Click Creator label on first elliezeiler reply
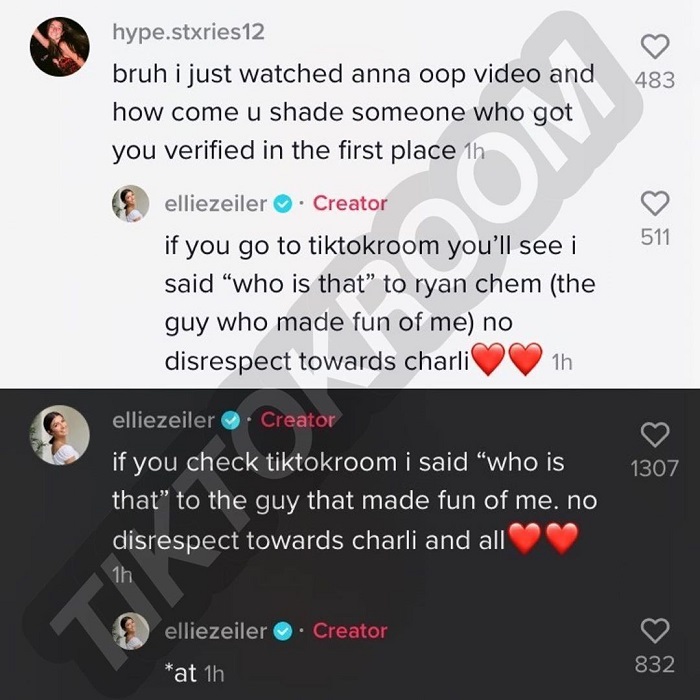700x700 pixels. pyautogui.click(x=350, y=204)
